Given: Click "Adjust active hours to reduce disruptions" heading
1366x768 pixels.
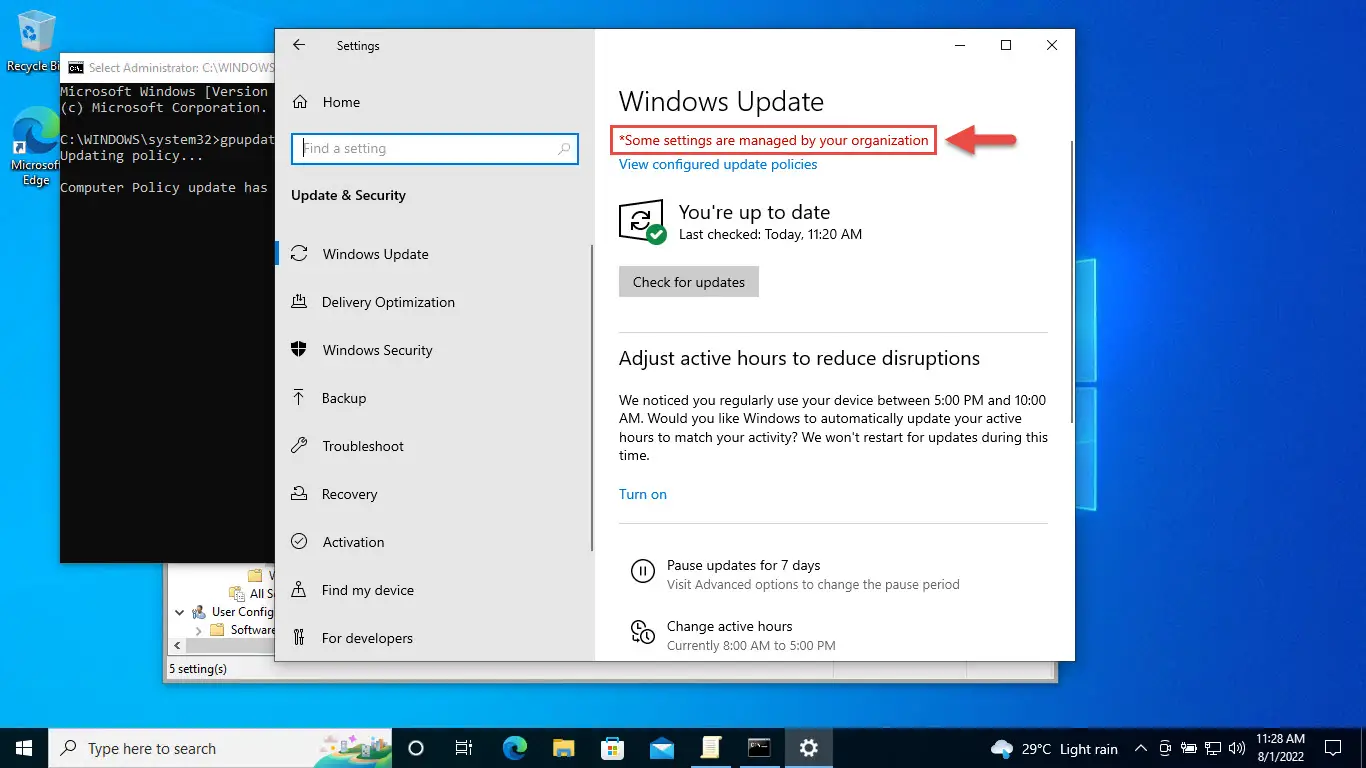Looking at the screenshot, I should (x=799, y=358).
